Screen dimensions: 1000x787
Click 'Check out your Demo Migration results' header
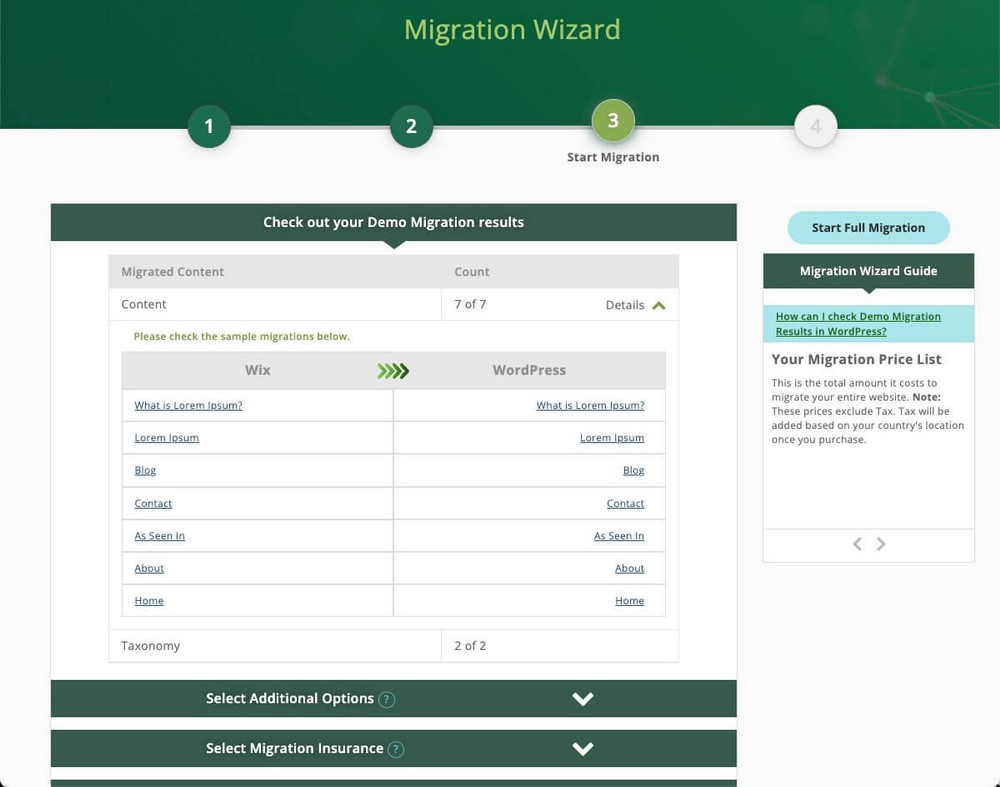[x=393, y=222]
